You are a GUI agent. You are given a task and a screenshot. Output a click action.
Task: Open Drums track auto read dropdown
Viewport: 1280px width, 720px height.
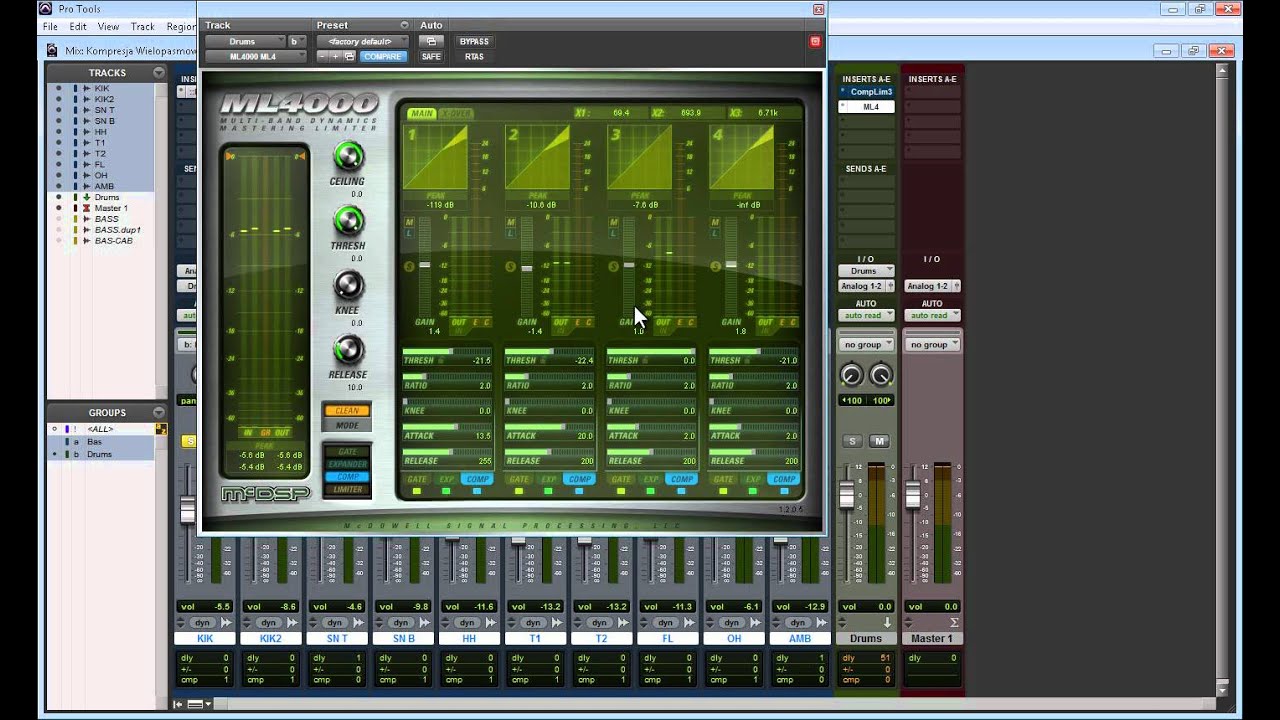866,315
